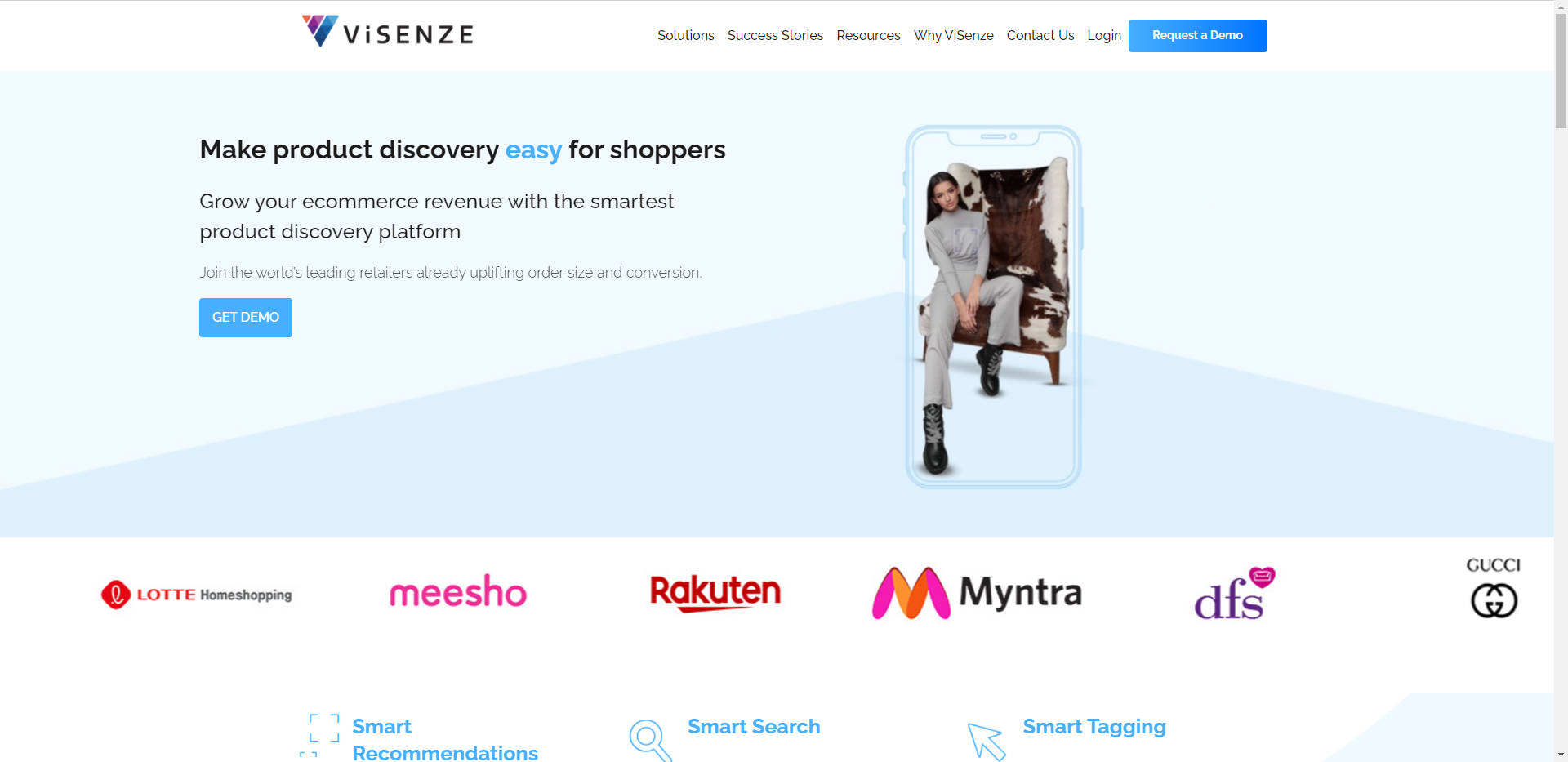Click the LOTTE Homeshopping logo
This screenshot has width=1568, height=762.
pyautogui.click(x=196, y=595)
